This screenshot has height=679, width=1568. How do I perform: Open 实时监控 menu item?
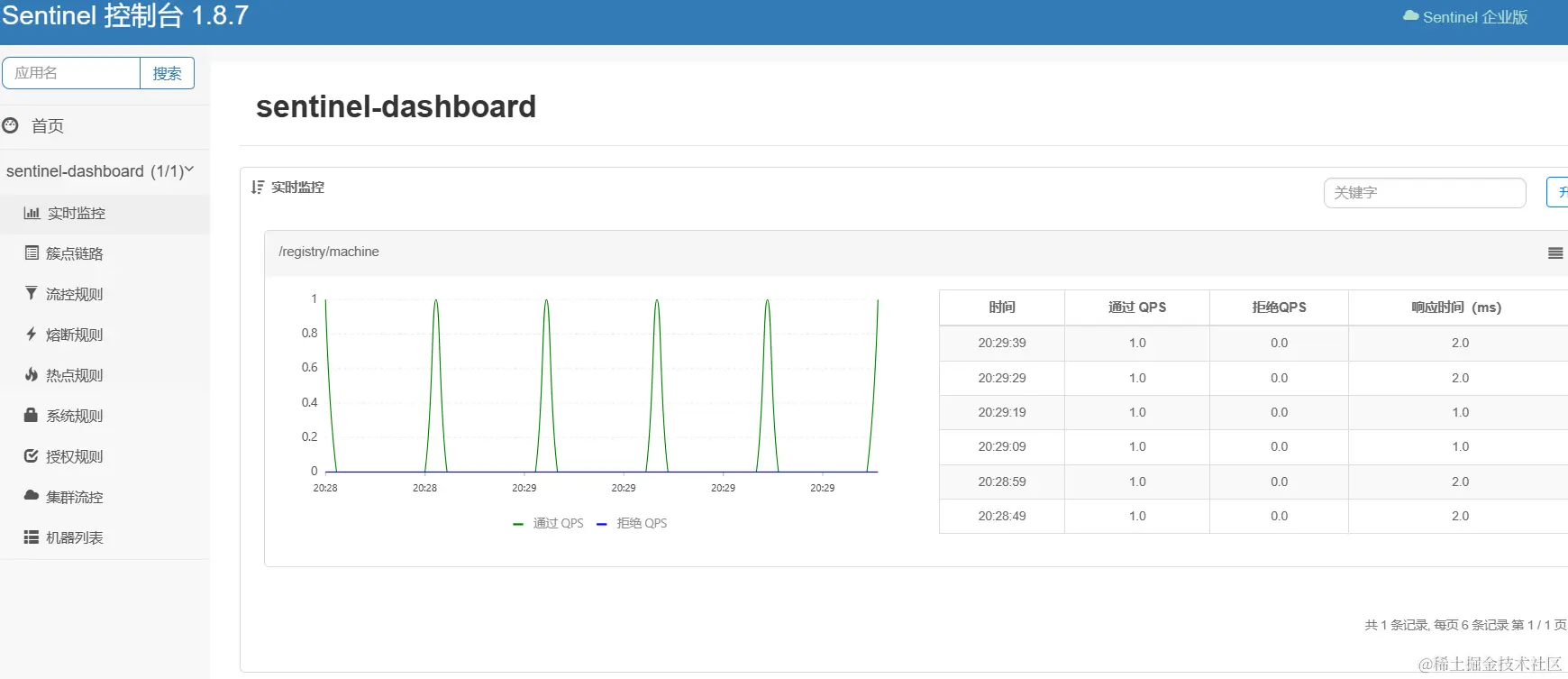coord(105,214)
